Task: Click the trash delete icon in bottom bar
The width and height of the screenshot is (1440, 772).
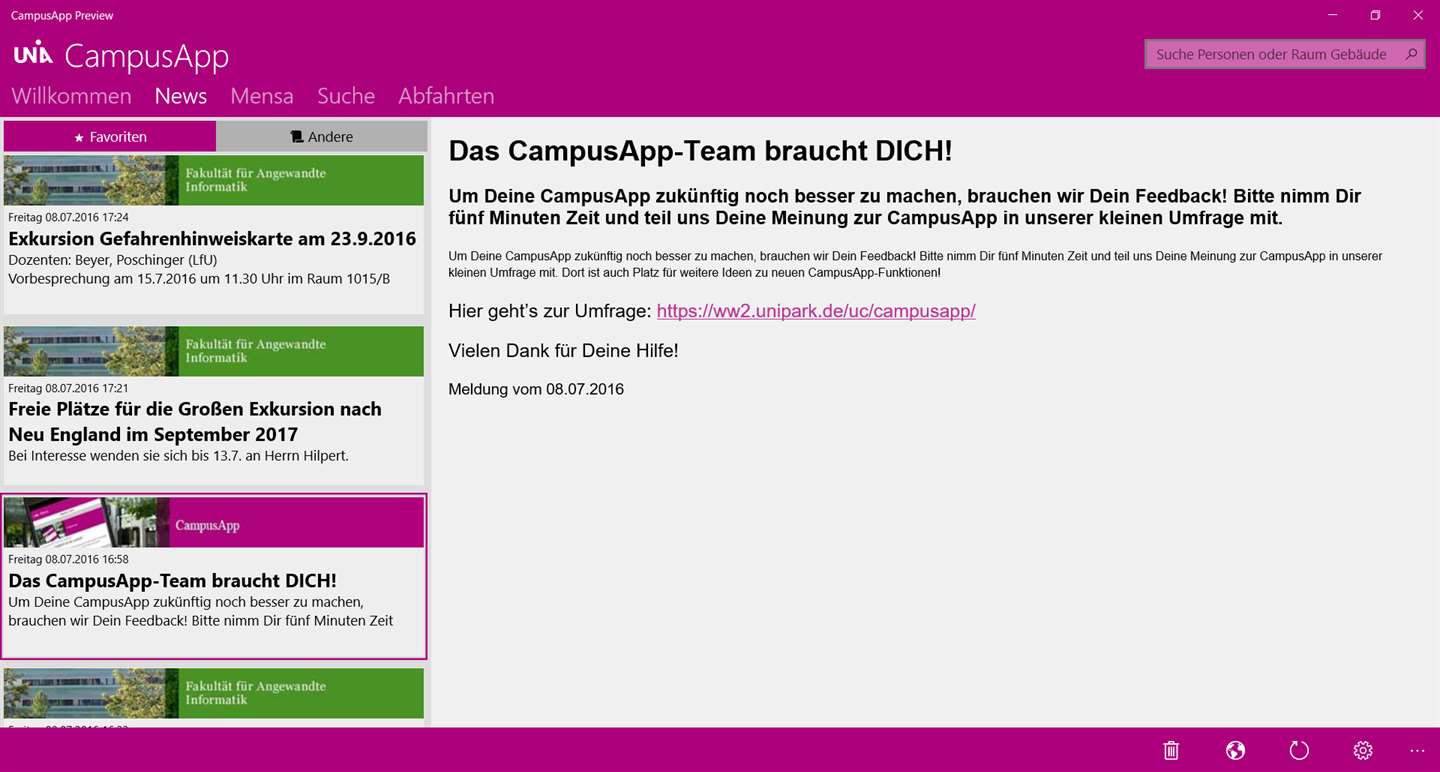Action: 1171,750
